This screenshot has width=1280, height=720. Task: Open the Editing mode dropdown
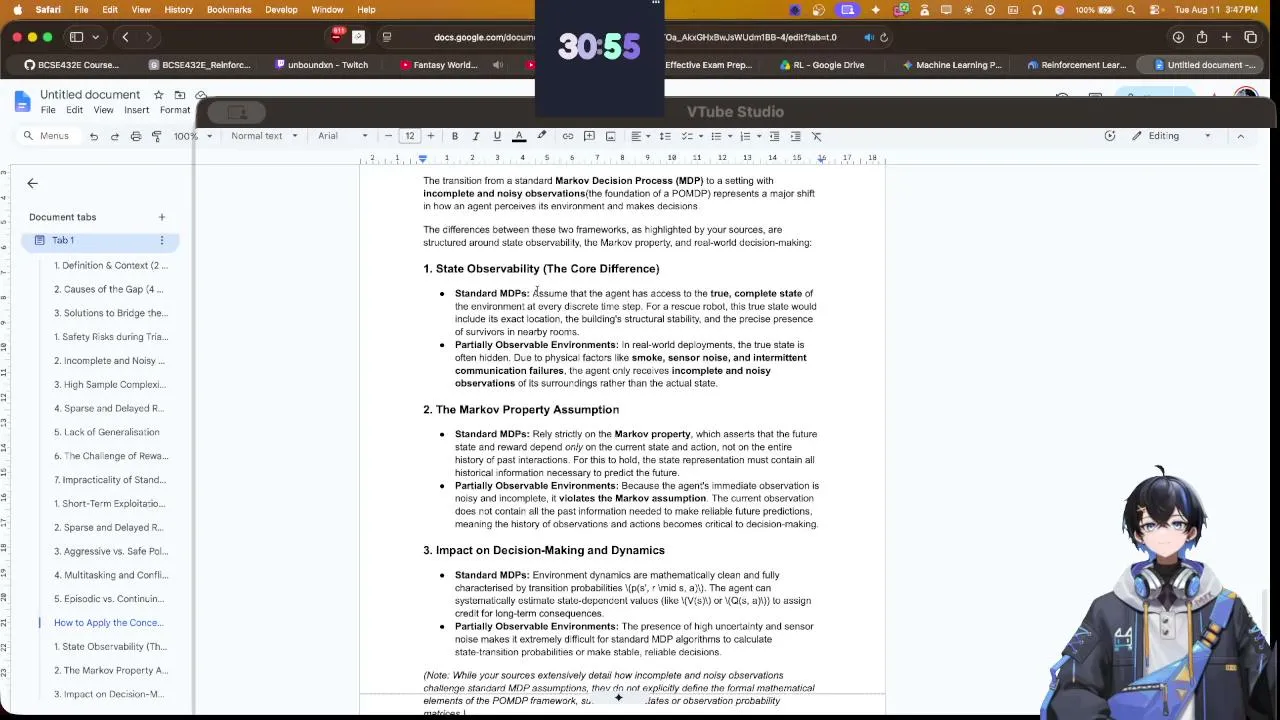click(x=1170, y=136)
